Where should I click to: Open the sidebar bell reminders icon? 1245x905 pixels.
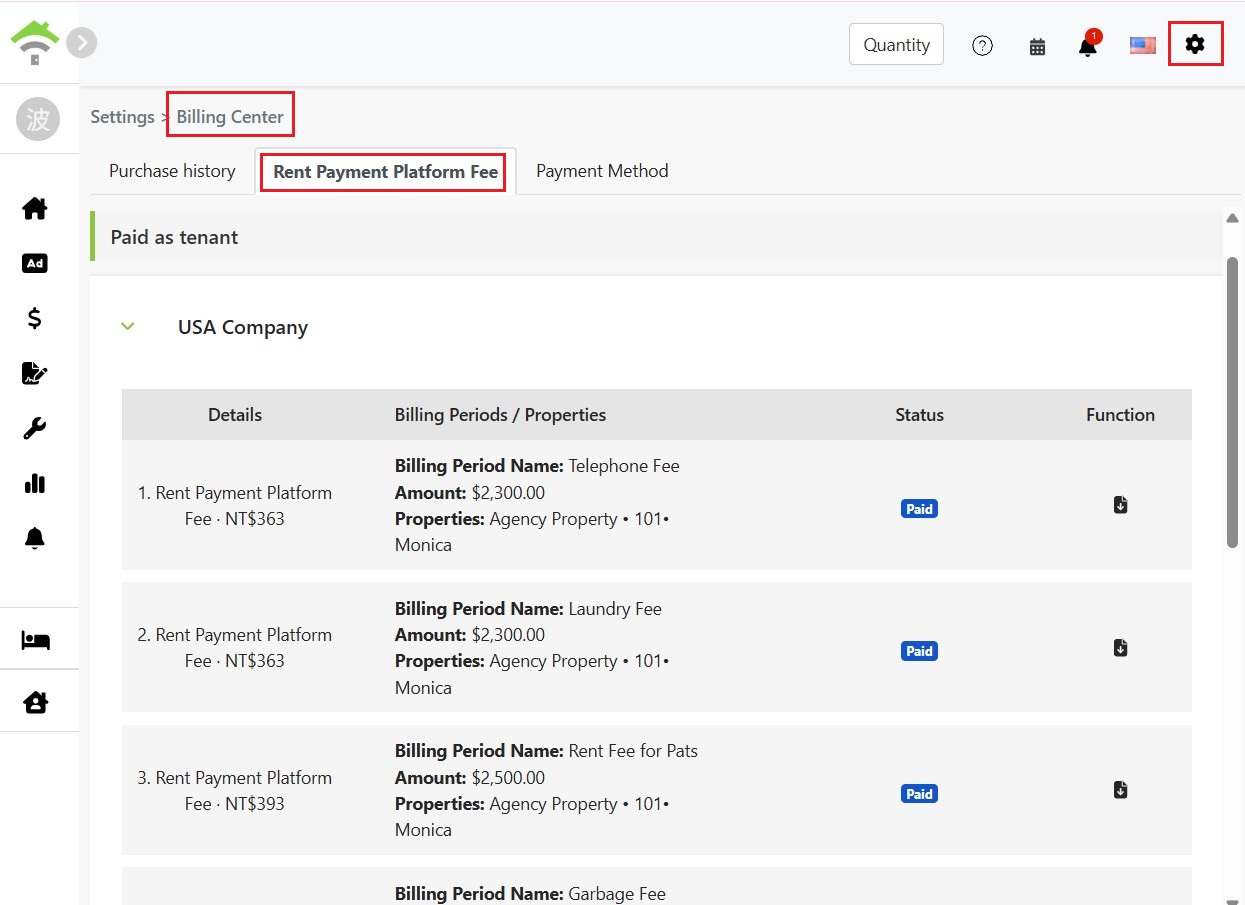[x=35, y=538]
